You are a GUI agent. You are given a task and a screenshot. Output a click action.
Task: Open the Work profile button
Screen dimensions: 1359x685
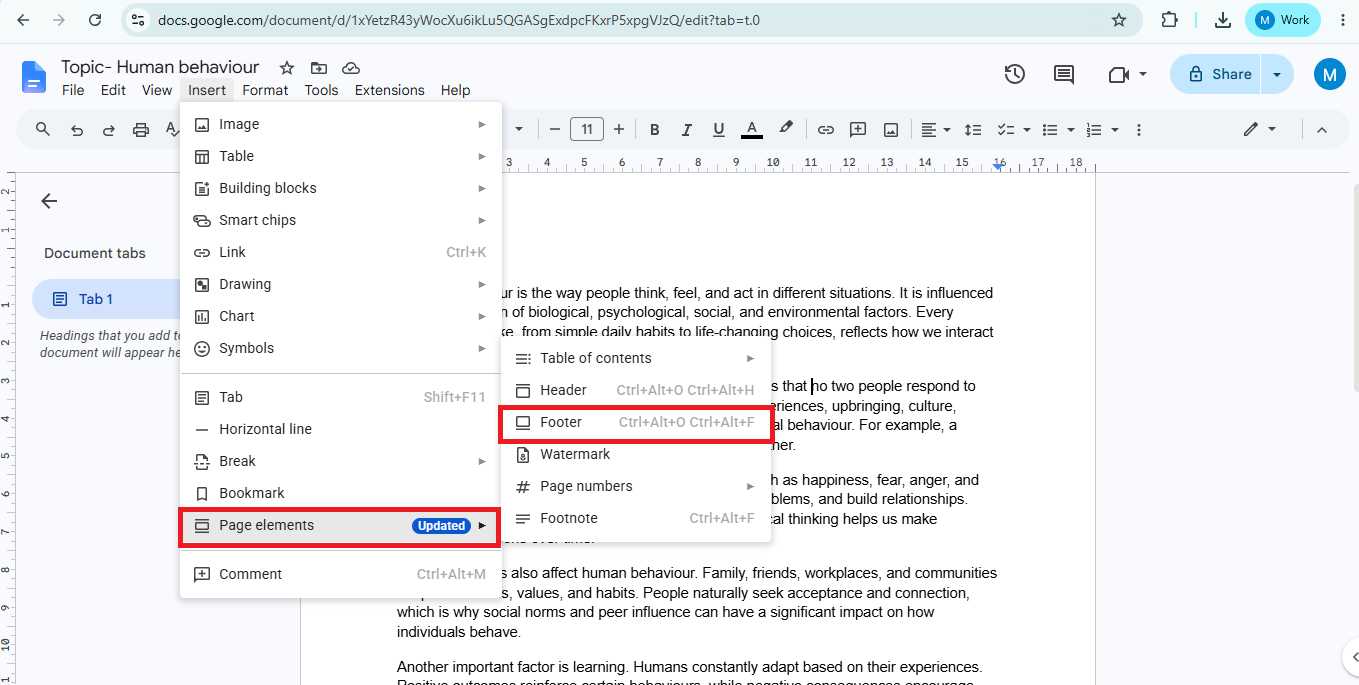coord(1283,20)
